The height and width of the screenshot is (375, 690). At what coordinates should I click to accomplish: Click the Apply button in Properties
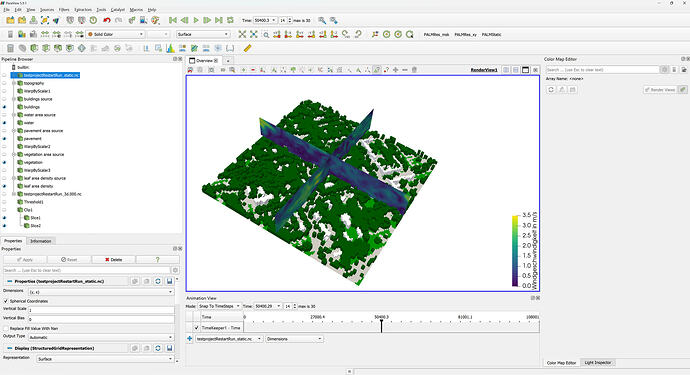click(x=25, y=260)
